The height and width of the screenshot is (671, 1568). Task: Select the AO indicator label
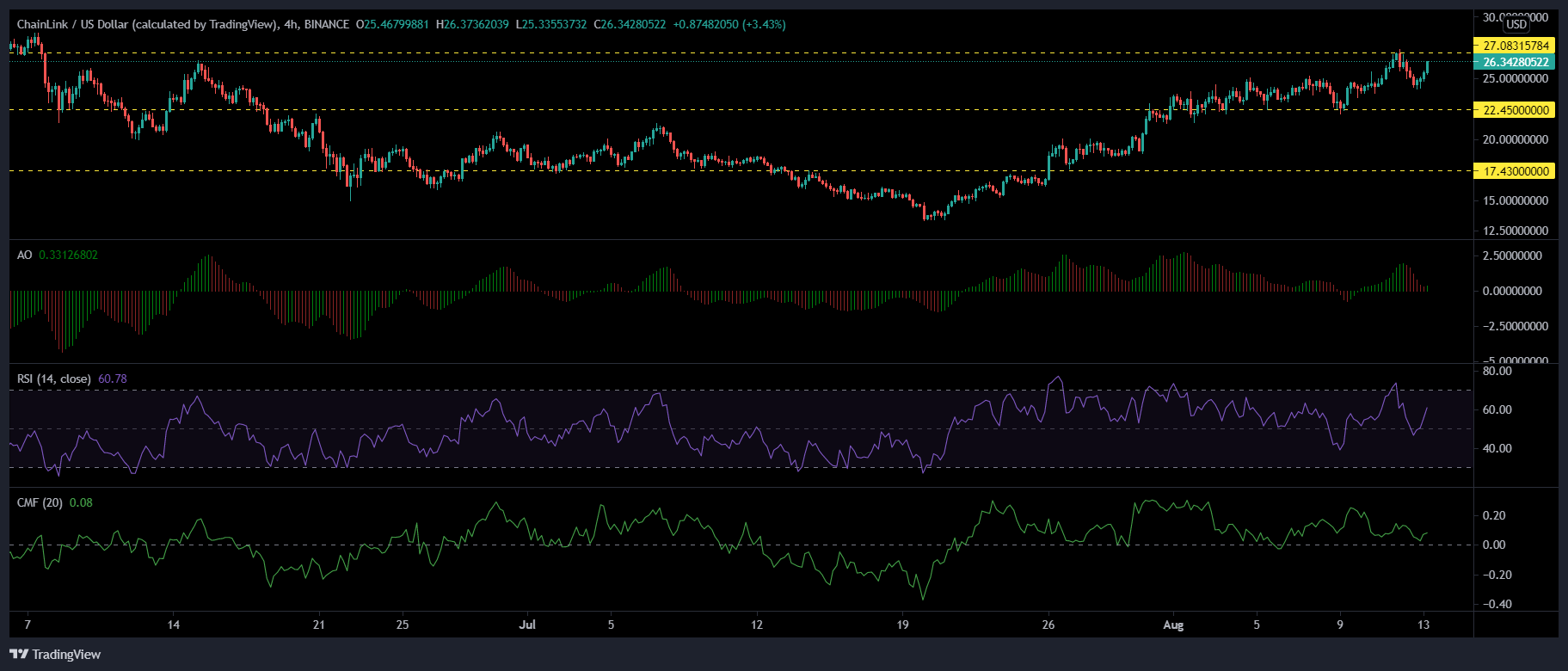(24, 255)
